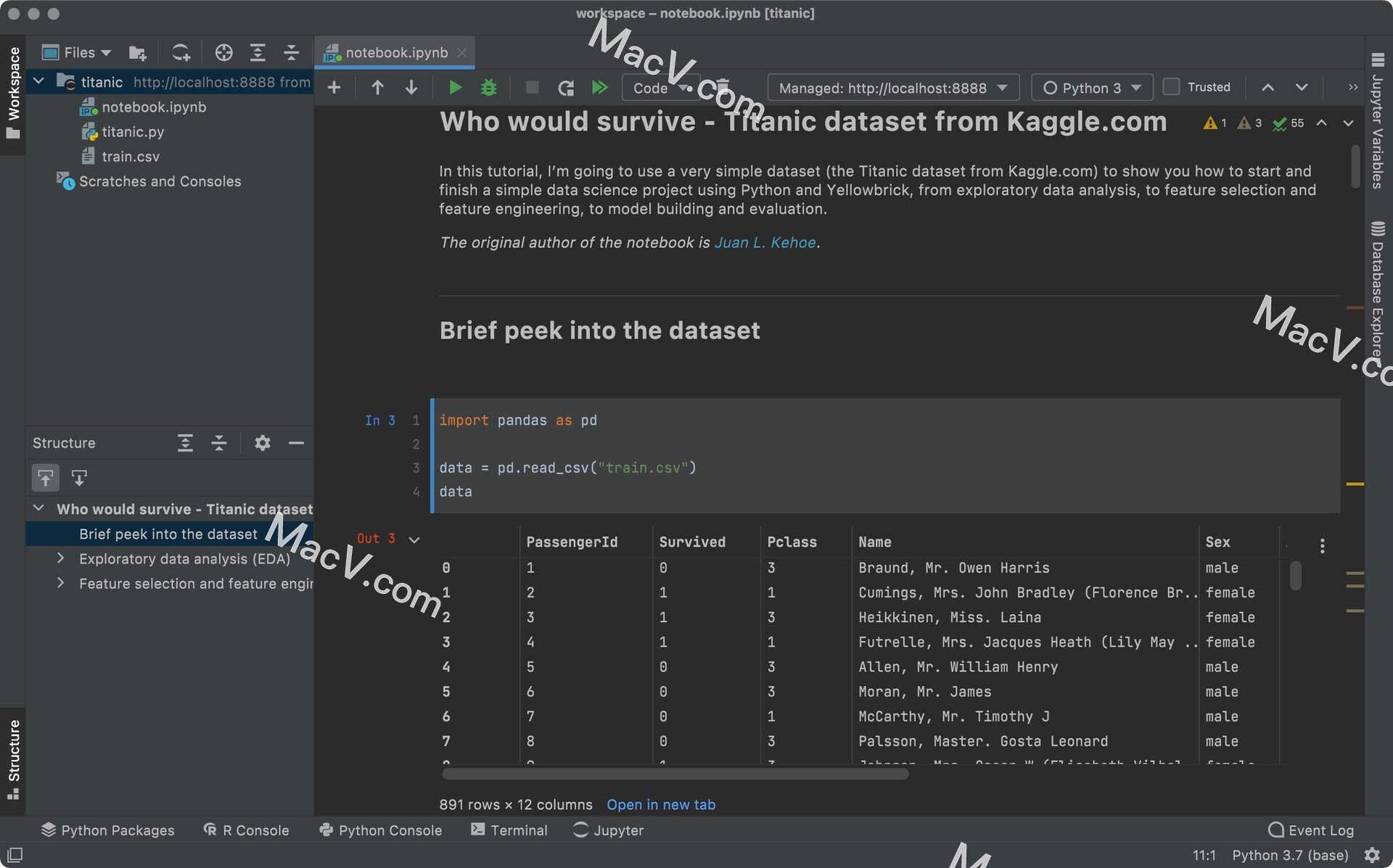1393x868 pixels.
Task: Hide the Structure panel with minus icon
Action: pos(296,443)
